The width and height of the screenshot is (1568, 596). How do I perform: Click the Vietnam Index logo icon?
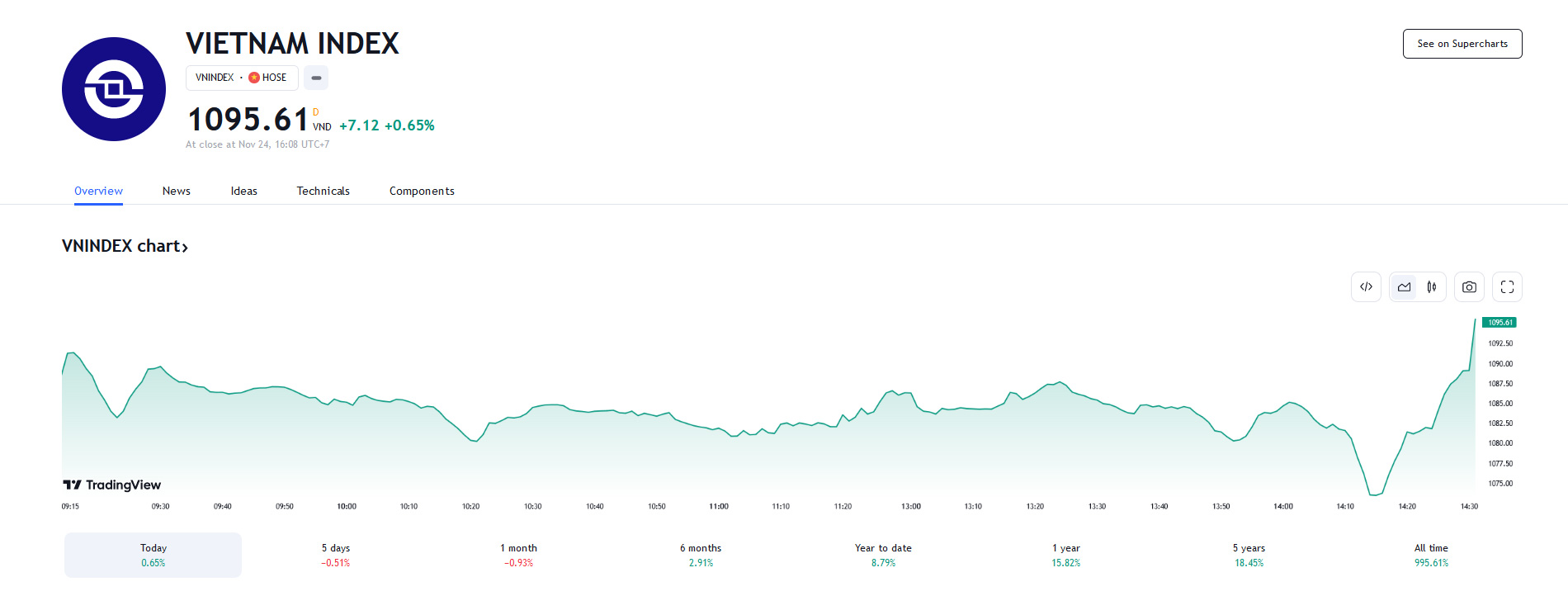[x=114, y=89]
